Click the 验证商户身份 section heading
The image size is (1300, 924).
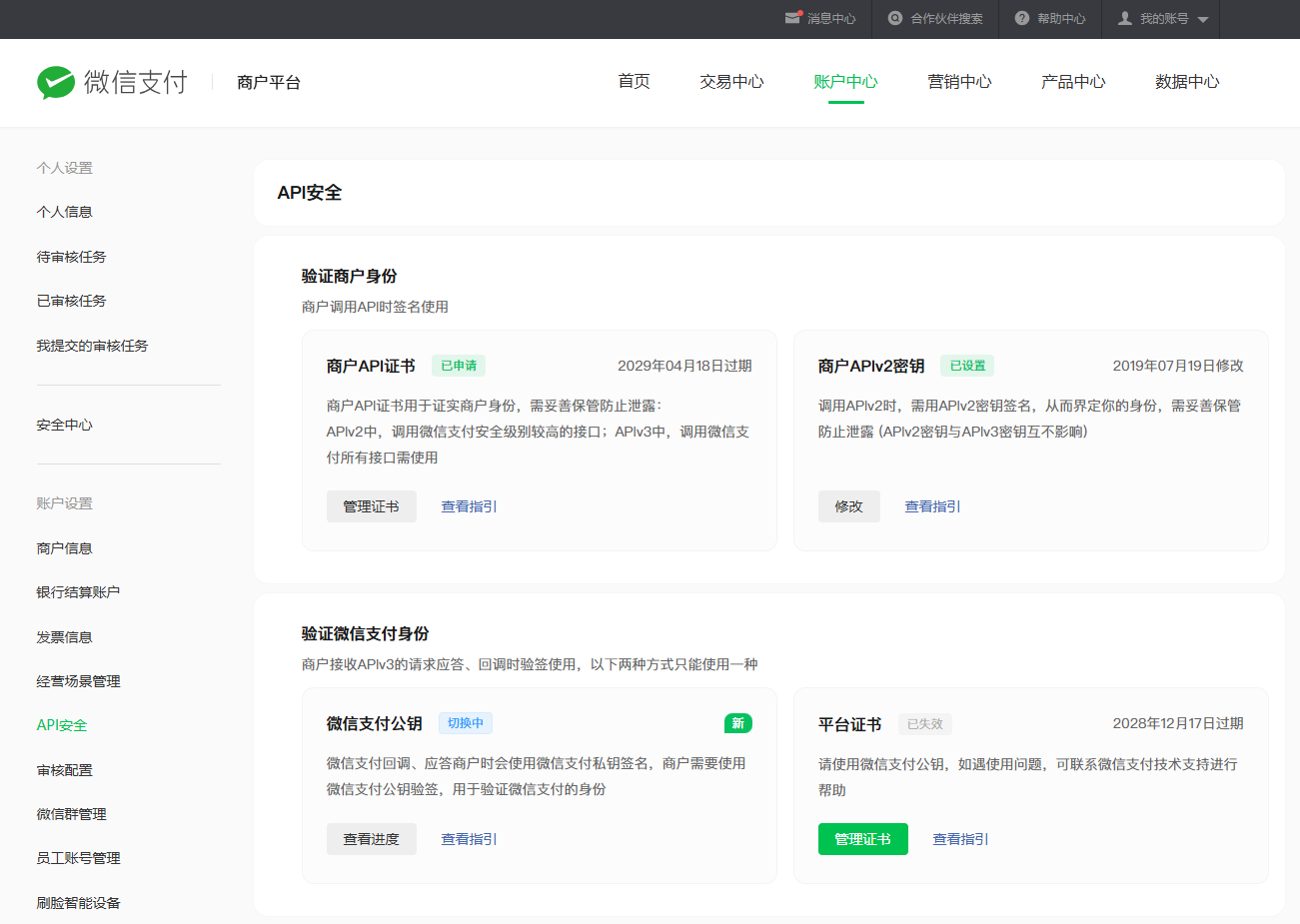click(x=350, y=276)
